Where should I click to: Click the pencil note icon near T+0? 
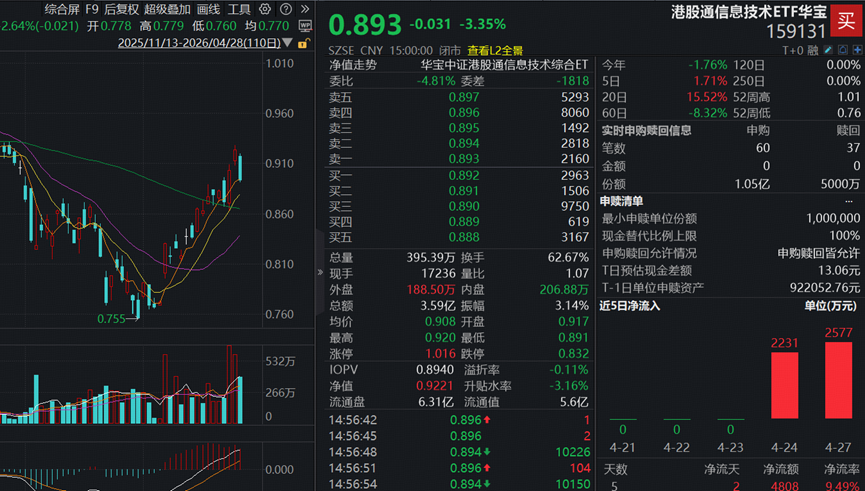(x=828, y=50)
